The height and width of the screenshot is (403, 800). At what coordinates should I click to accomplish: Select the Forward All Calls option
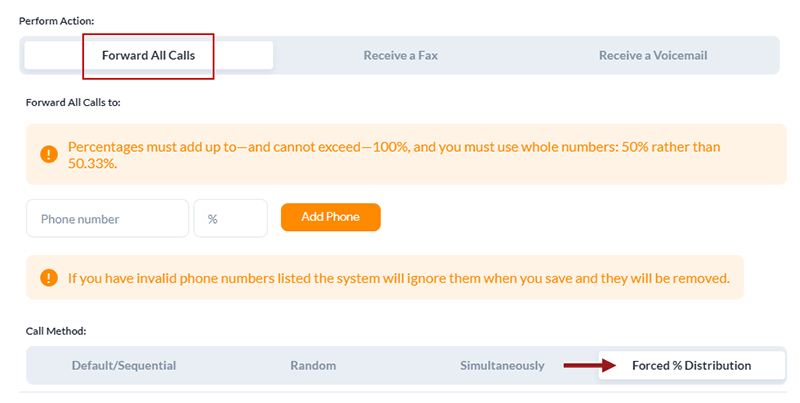tap(148, 55)
